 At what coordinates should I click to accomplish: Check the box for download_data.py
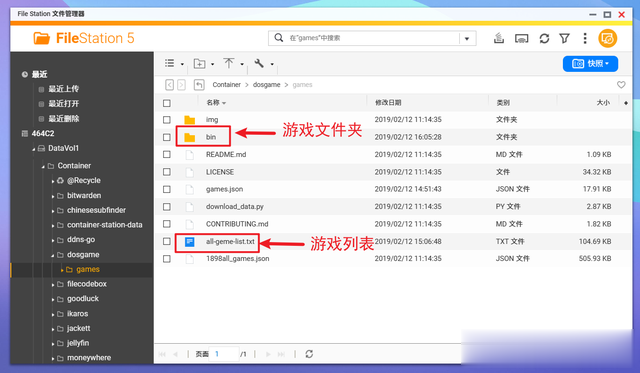click(167, 206)
